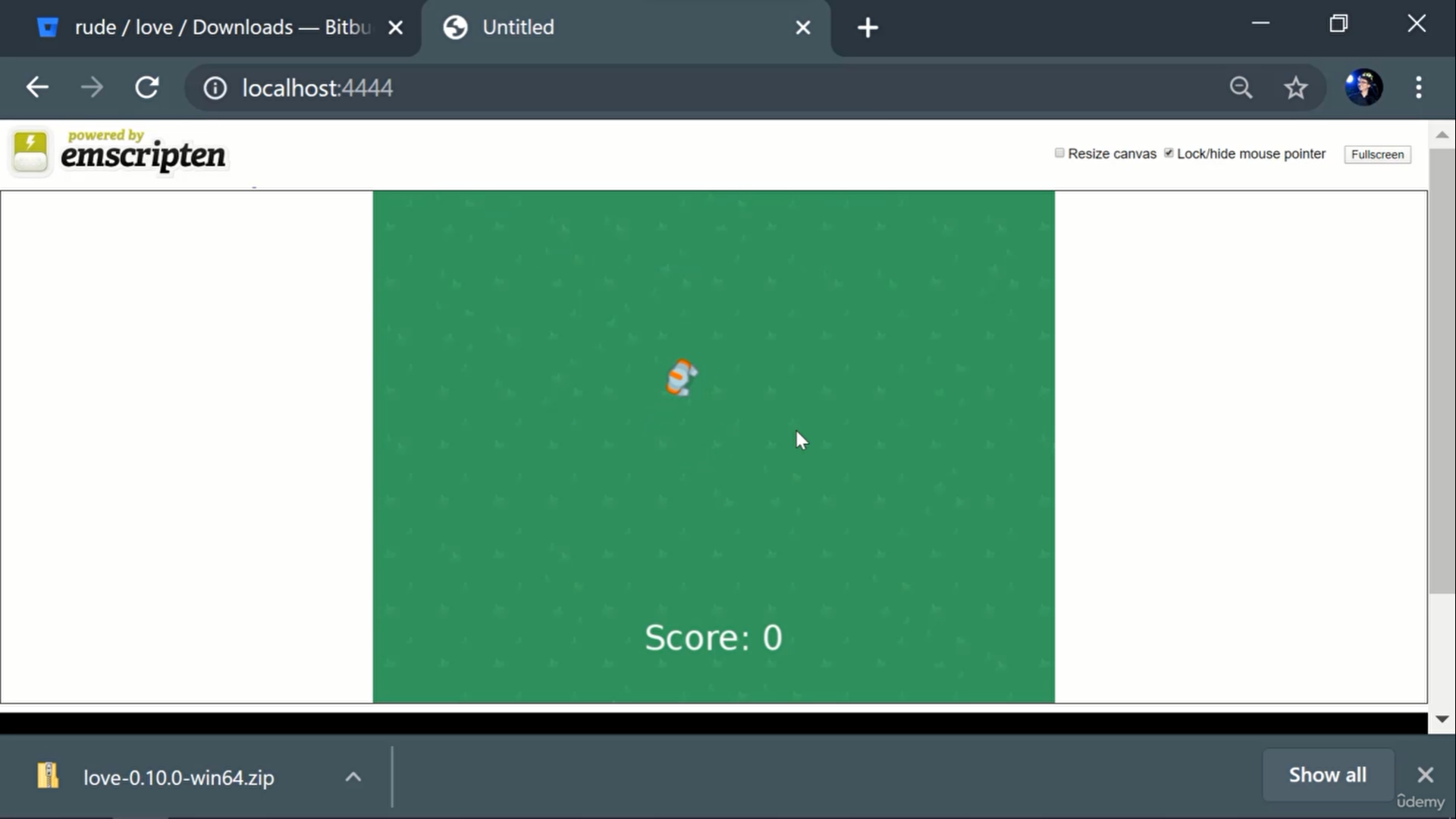
Task: Reload the localhost page
Action: tap(147, 88)
